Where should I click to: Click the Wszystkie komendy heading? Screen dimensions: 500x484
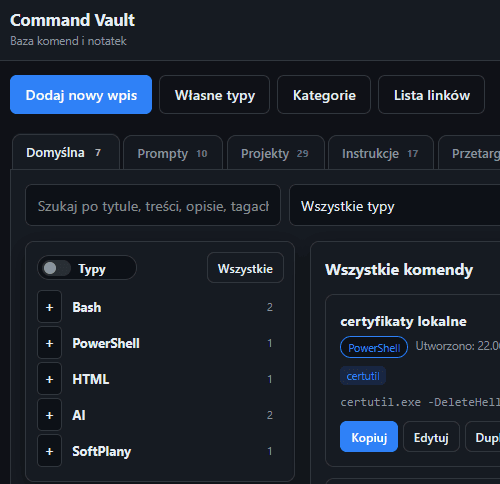click(x=399, y=270)
